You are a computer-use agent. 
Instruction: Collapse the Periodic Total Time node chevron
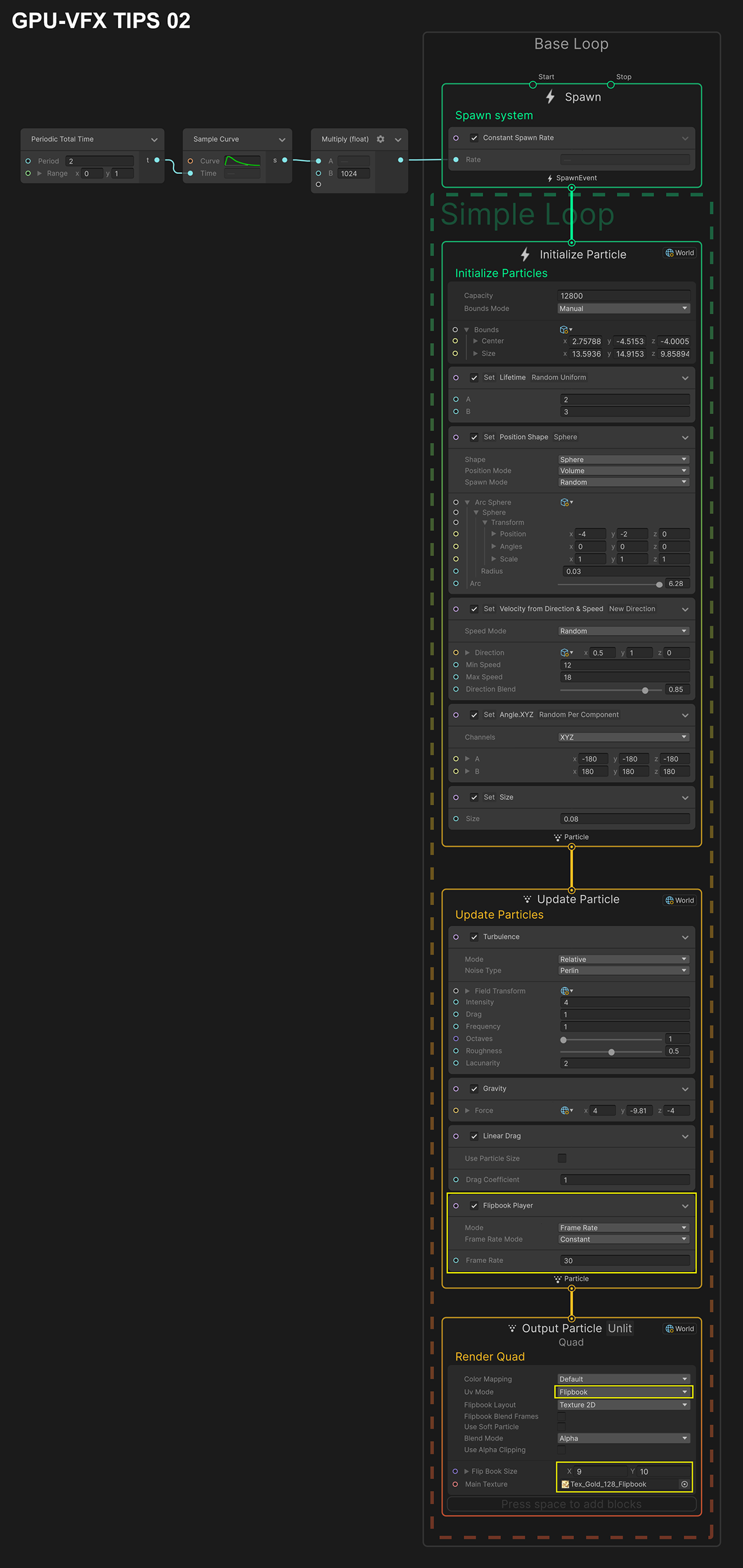(154, 140)
